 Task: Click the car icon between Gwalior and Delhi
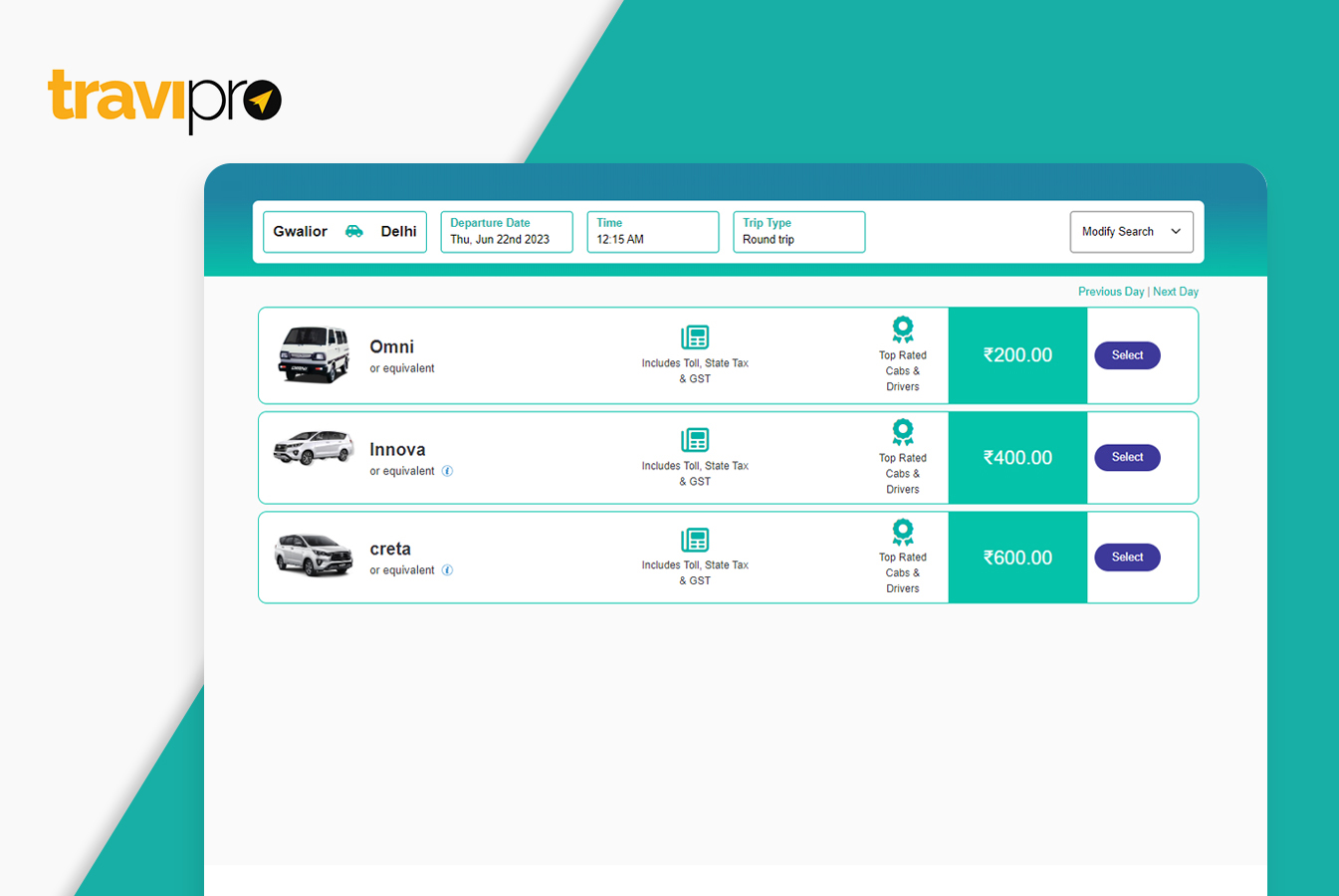(353, 231)
